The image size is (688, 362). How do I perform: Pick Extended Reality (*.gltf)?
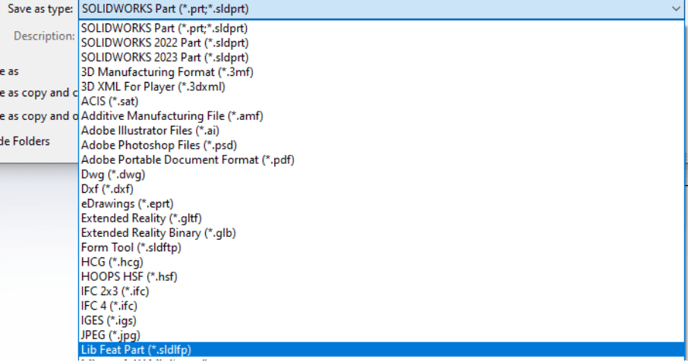381,218
